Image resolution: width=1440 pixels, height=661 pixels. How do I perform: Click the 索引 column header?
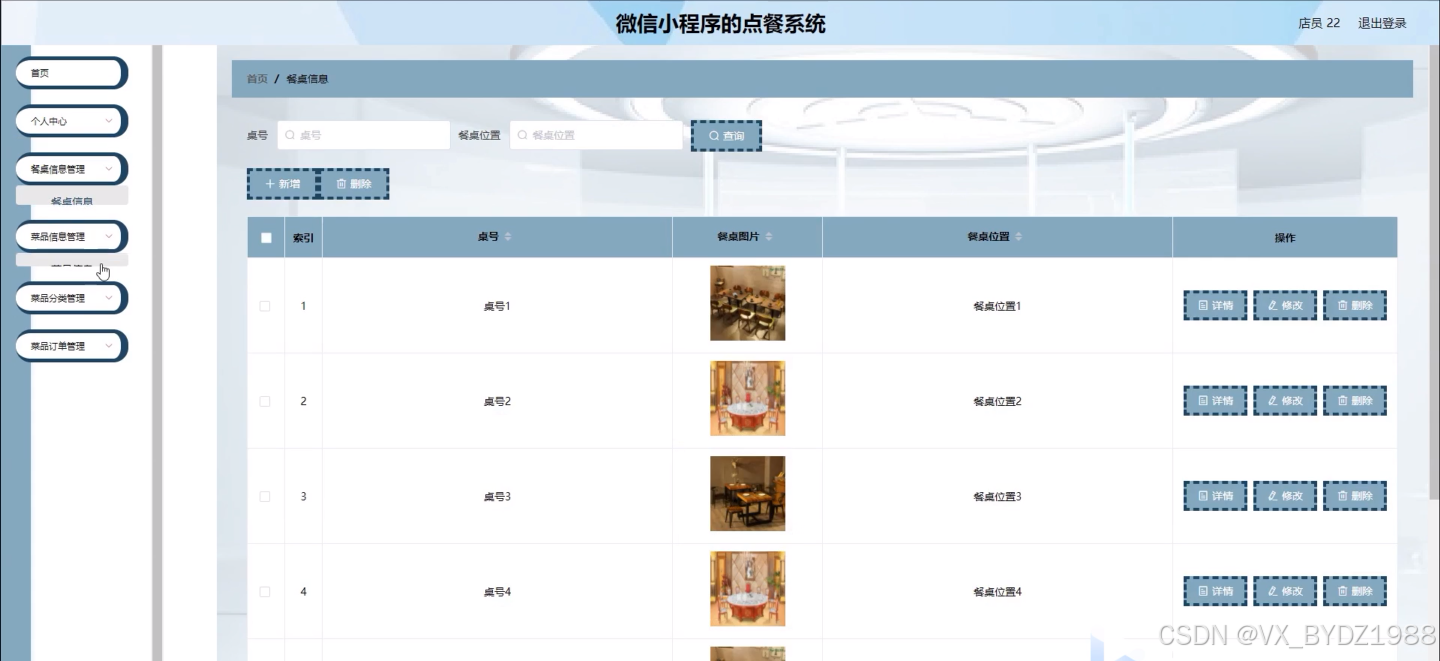click(303, 238)
